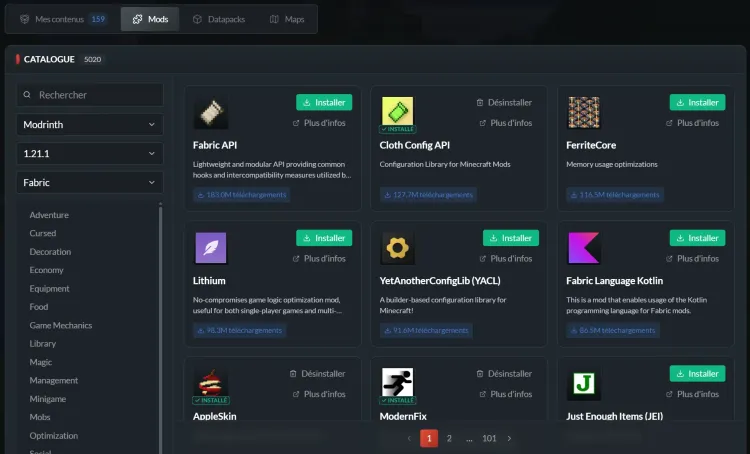This screenshot has width=750, height=454.
Task: Select the Equipment category
Action: 49,288
